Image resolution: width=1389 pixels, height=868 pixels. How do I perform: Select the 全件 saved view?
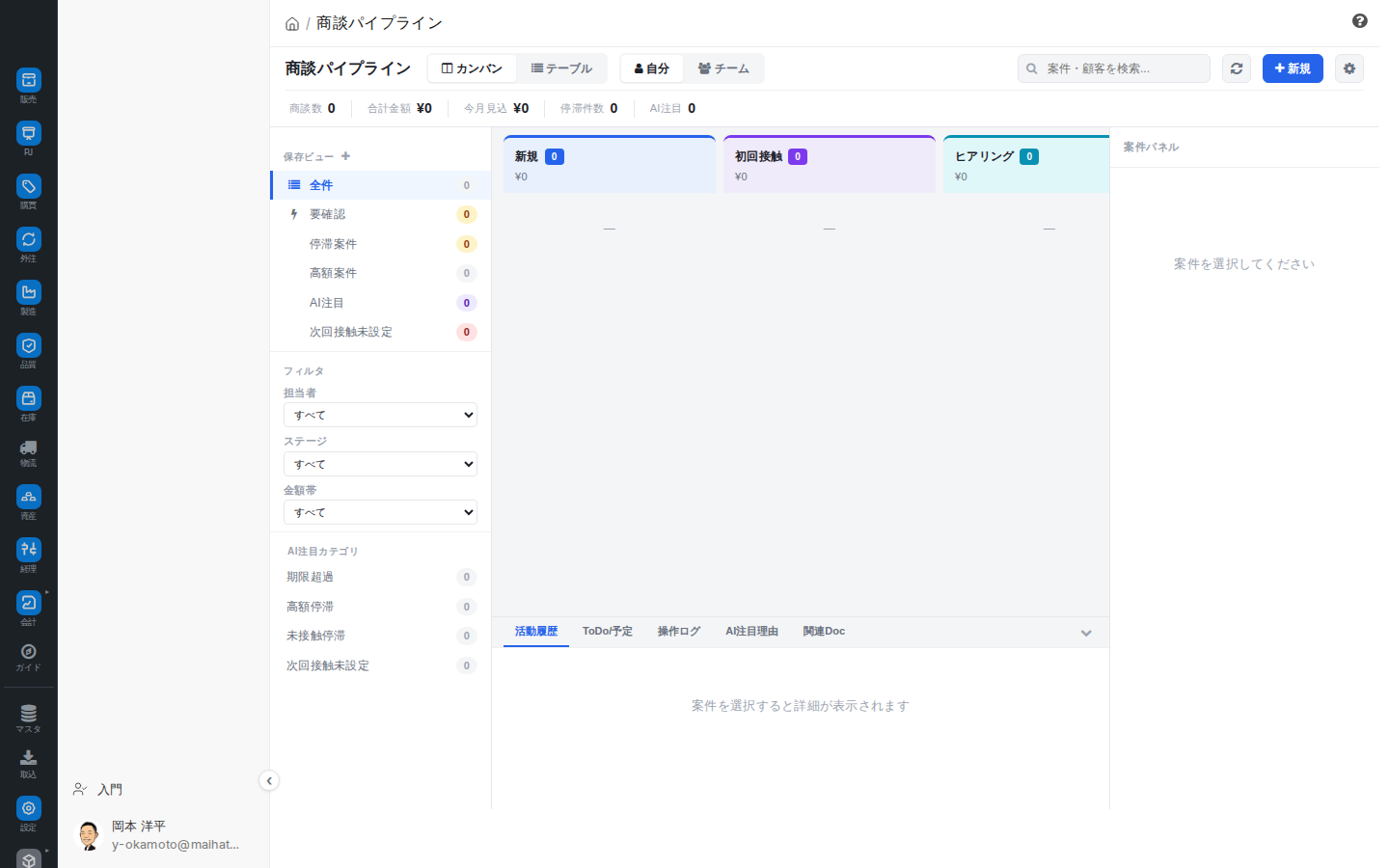(x=381, y=185)
